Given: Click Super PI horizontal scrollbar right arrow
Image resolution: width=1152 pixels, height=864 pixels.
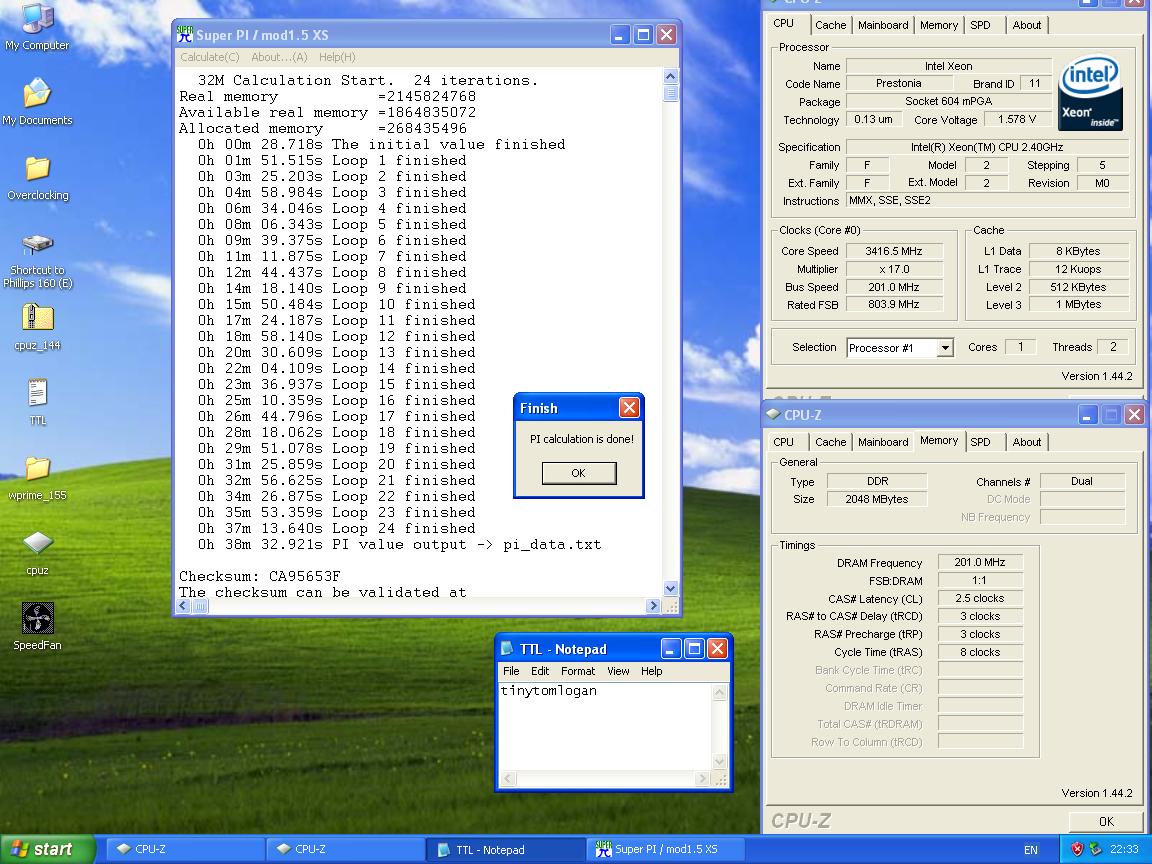Looking at the screenshot, I should (x=652, y=606).
